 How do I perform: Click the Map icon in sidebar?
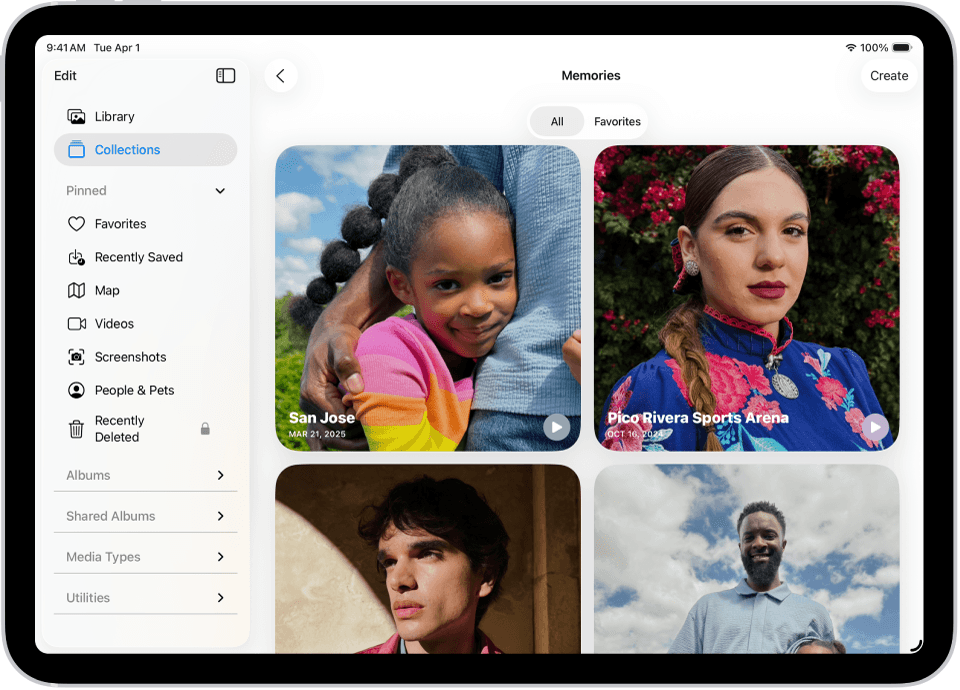76,290
